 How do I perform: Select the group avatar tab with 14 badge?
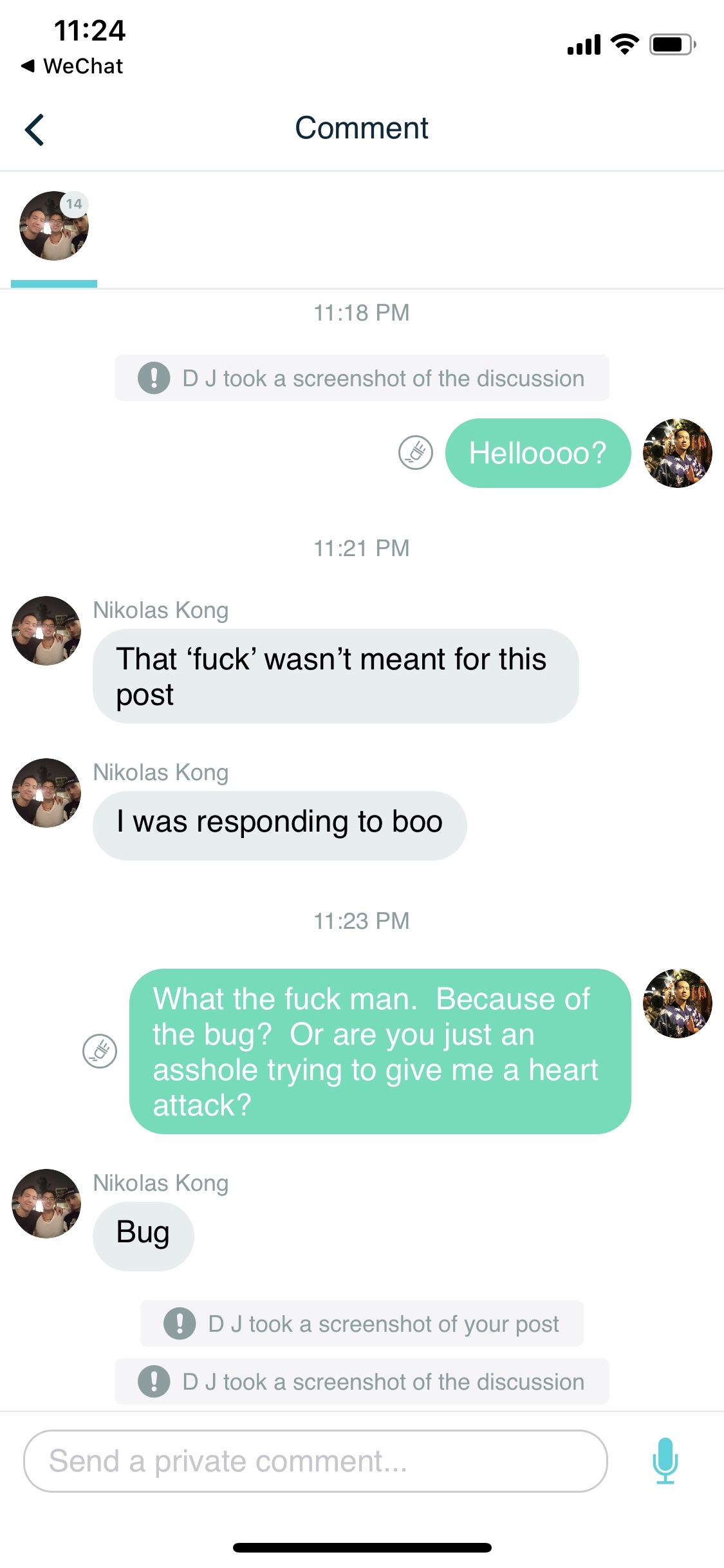point(54,227)
